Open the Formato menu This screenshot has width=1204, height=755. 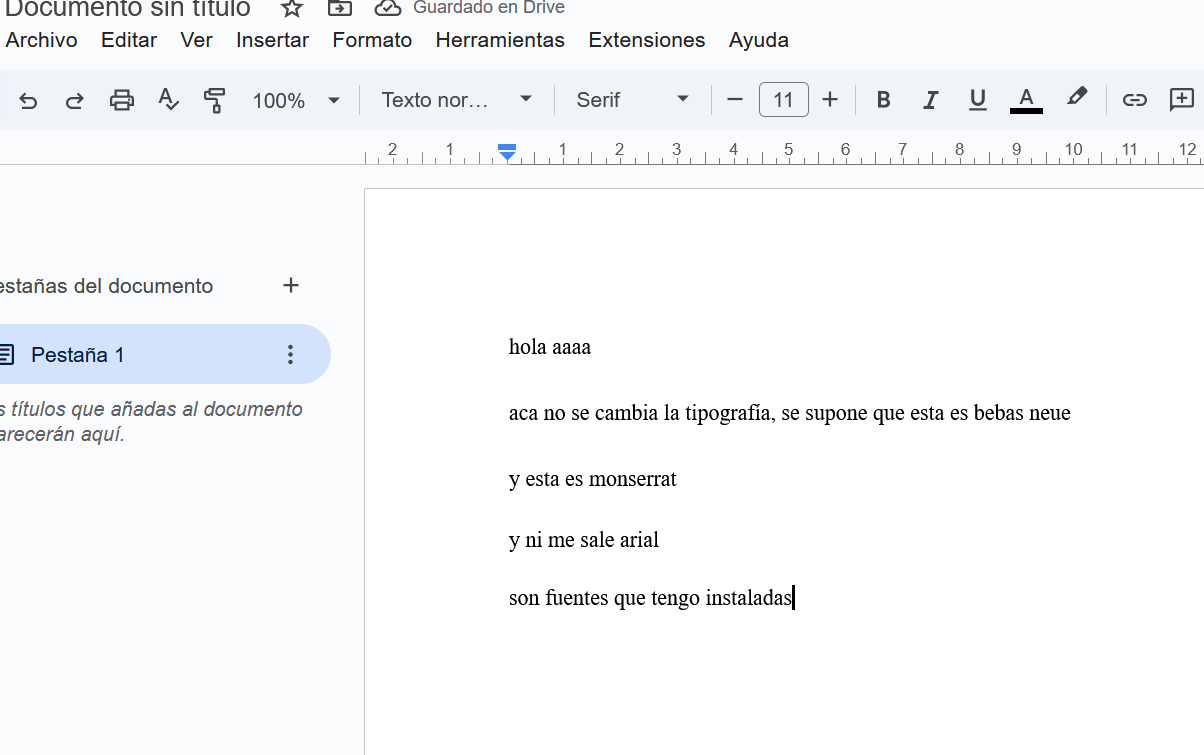372,40
